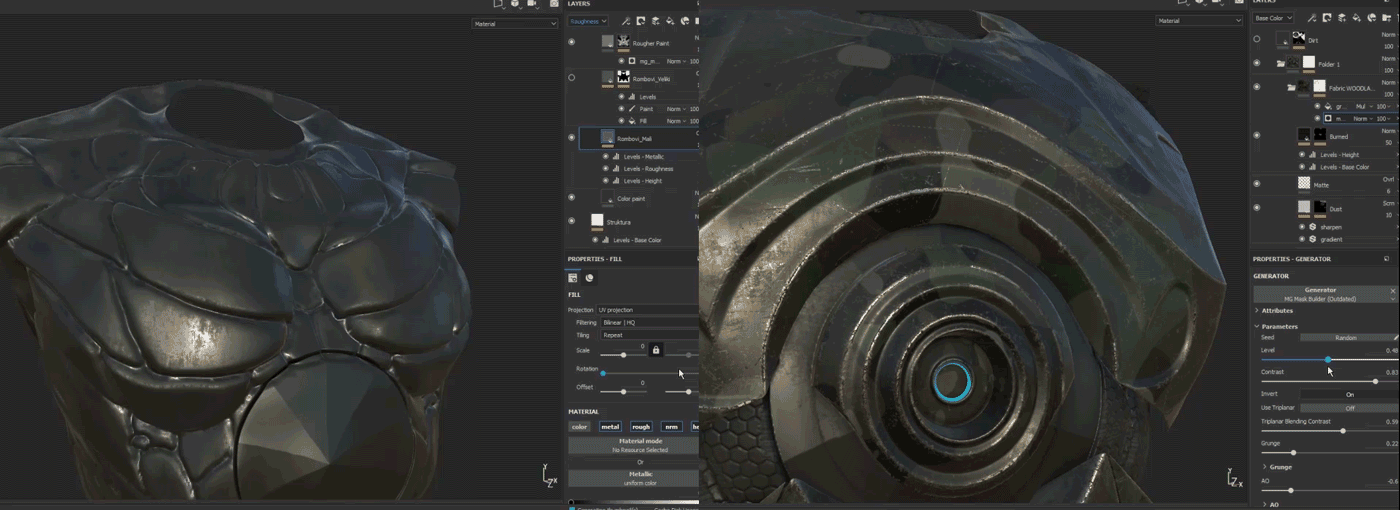This screenshot has width=1400, height=510.
Task: Toggle the color material channel
Action: point(580,427)
